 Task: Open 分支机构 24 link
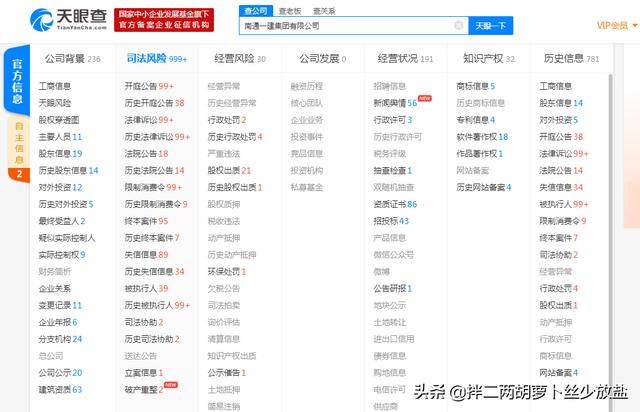coord(60,339)
